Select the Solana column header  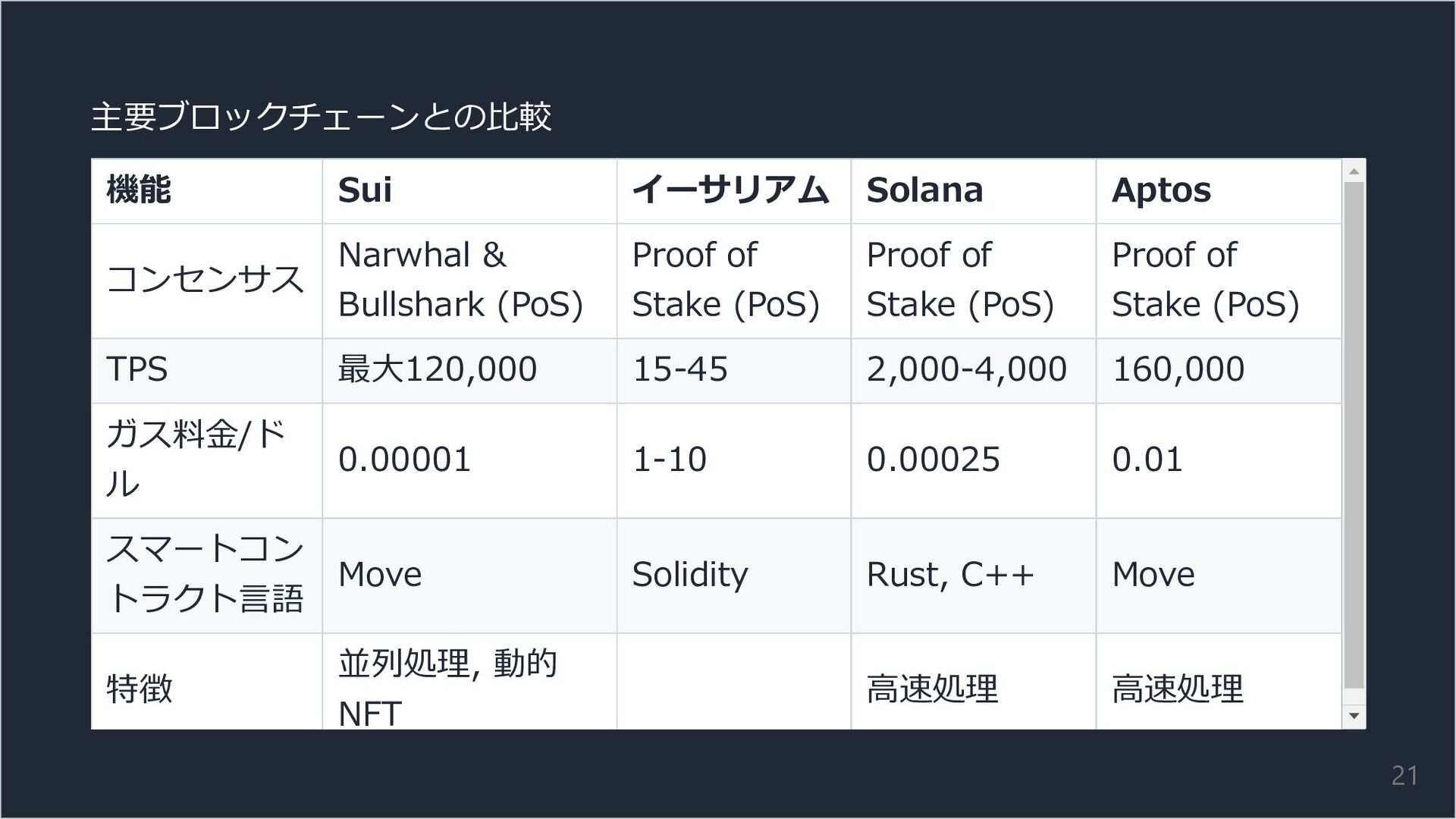924,190
